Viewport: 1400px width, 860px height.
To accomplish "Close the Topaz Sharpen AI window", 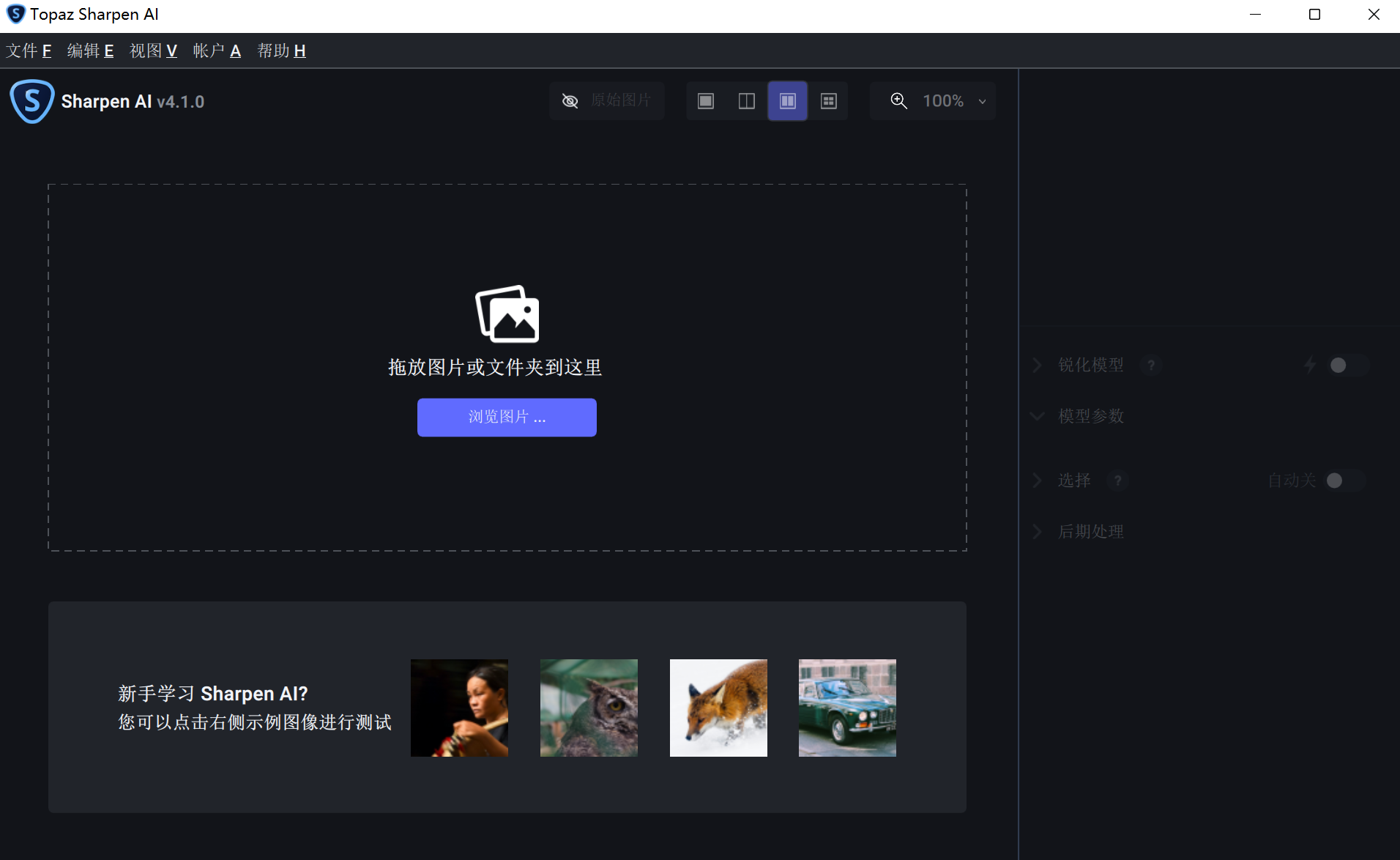I will tap(1374, 15).
